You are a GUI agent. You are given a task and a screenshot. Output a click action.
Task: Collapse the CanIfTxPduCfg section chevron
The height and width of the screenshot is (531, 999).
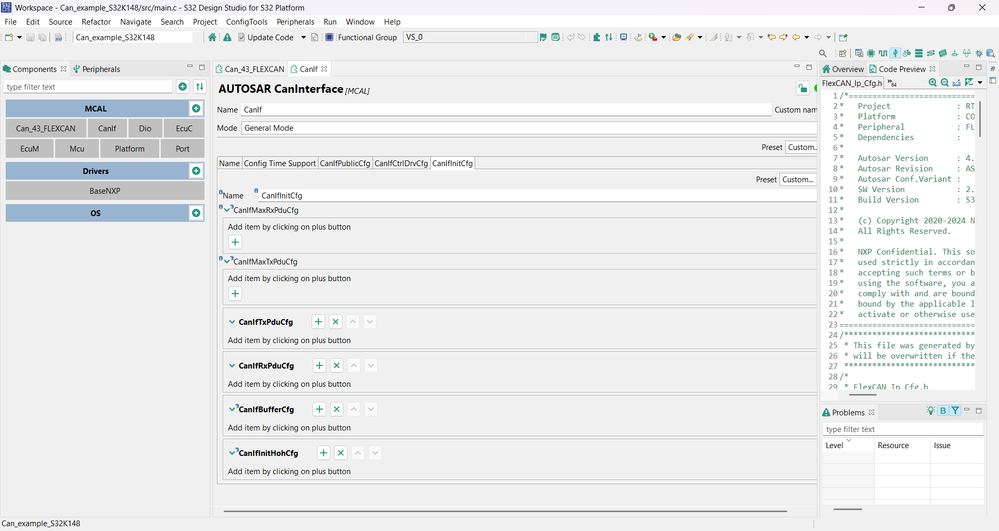tap(232, 322)
